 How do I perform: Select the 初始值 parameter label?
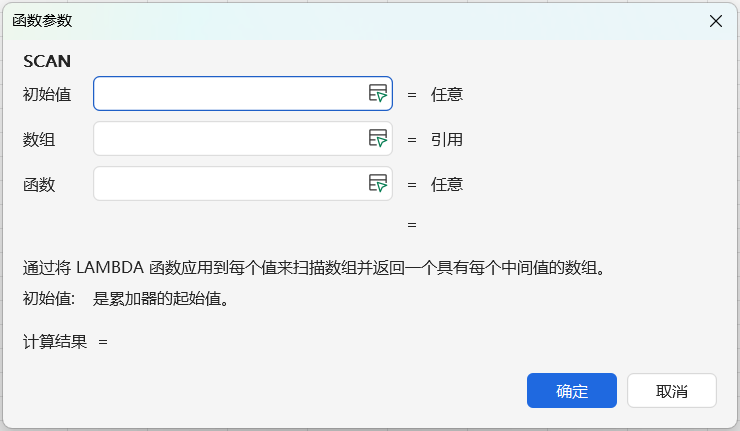click(47, 95)
